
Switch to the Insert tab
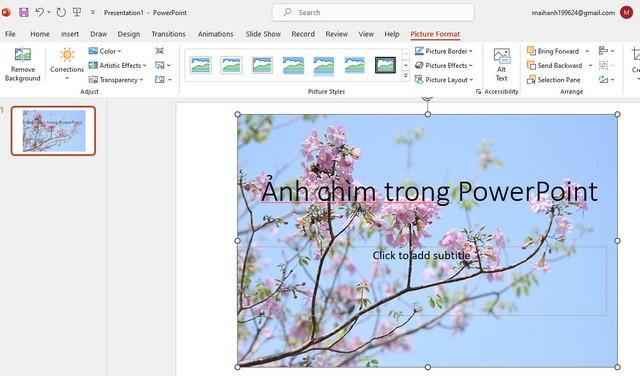[x=70, y=34]
